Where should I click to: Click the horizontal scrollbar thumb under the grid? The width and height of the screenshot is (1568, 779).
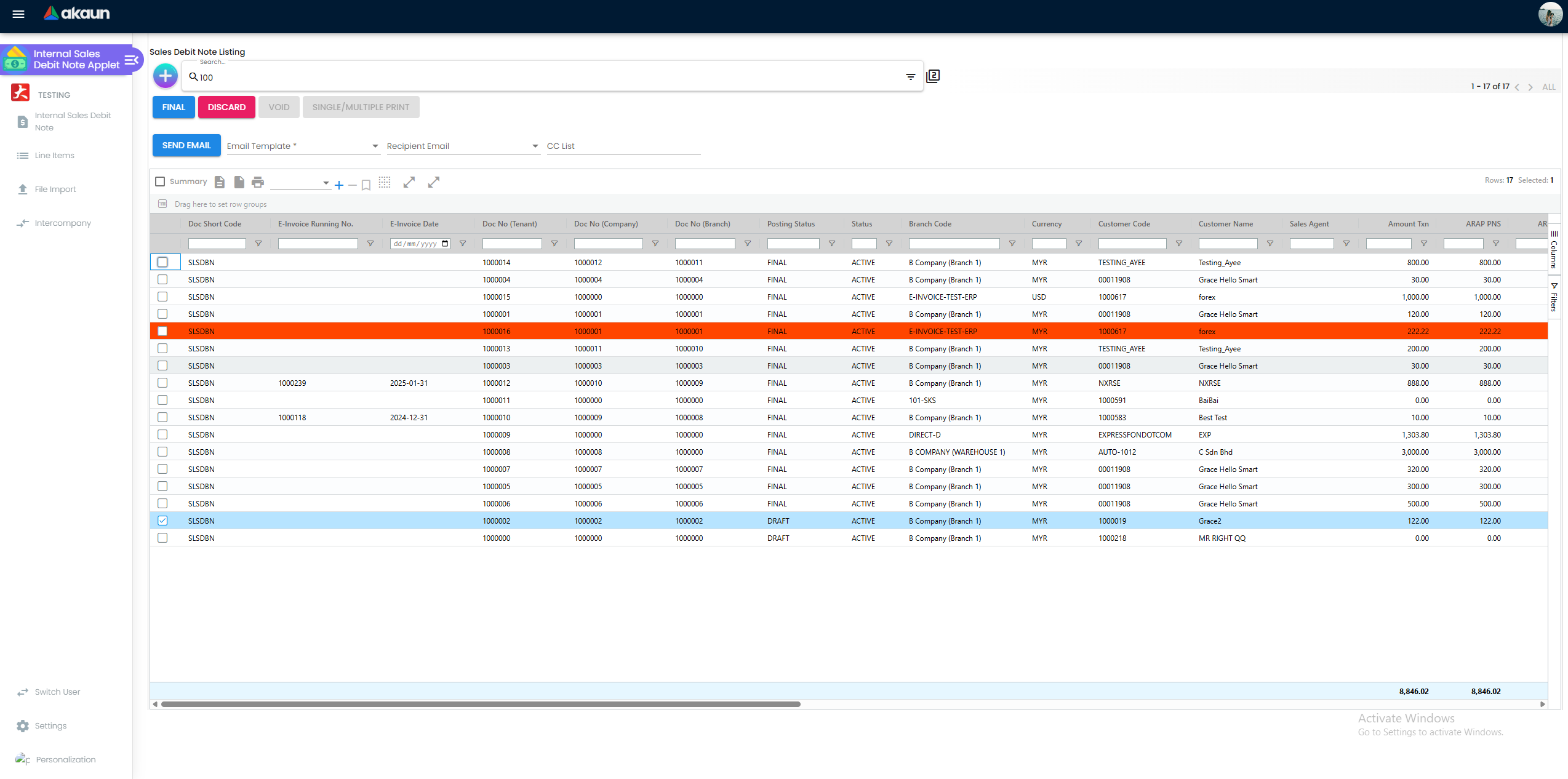click(x=480, y=704)
